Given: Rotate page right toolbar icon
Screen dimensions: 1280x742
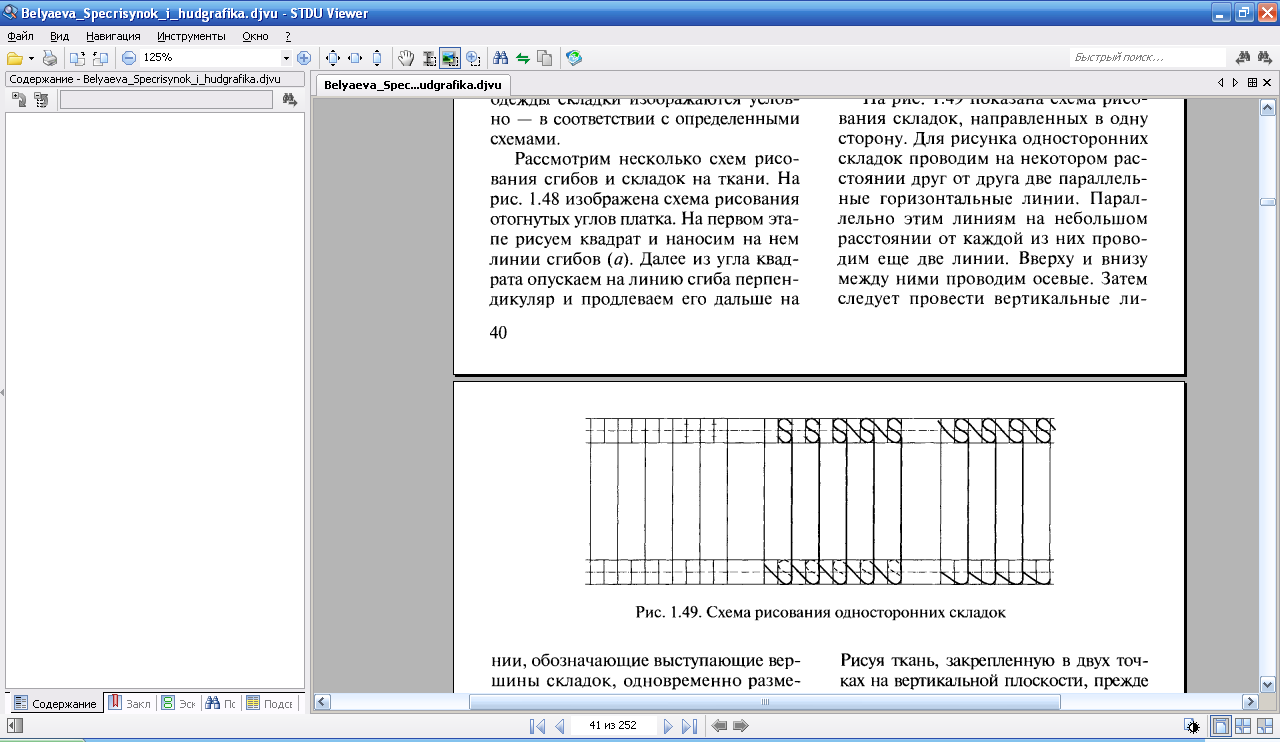Looking at the screenshot, I should click(x=99, y=58).
